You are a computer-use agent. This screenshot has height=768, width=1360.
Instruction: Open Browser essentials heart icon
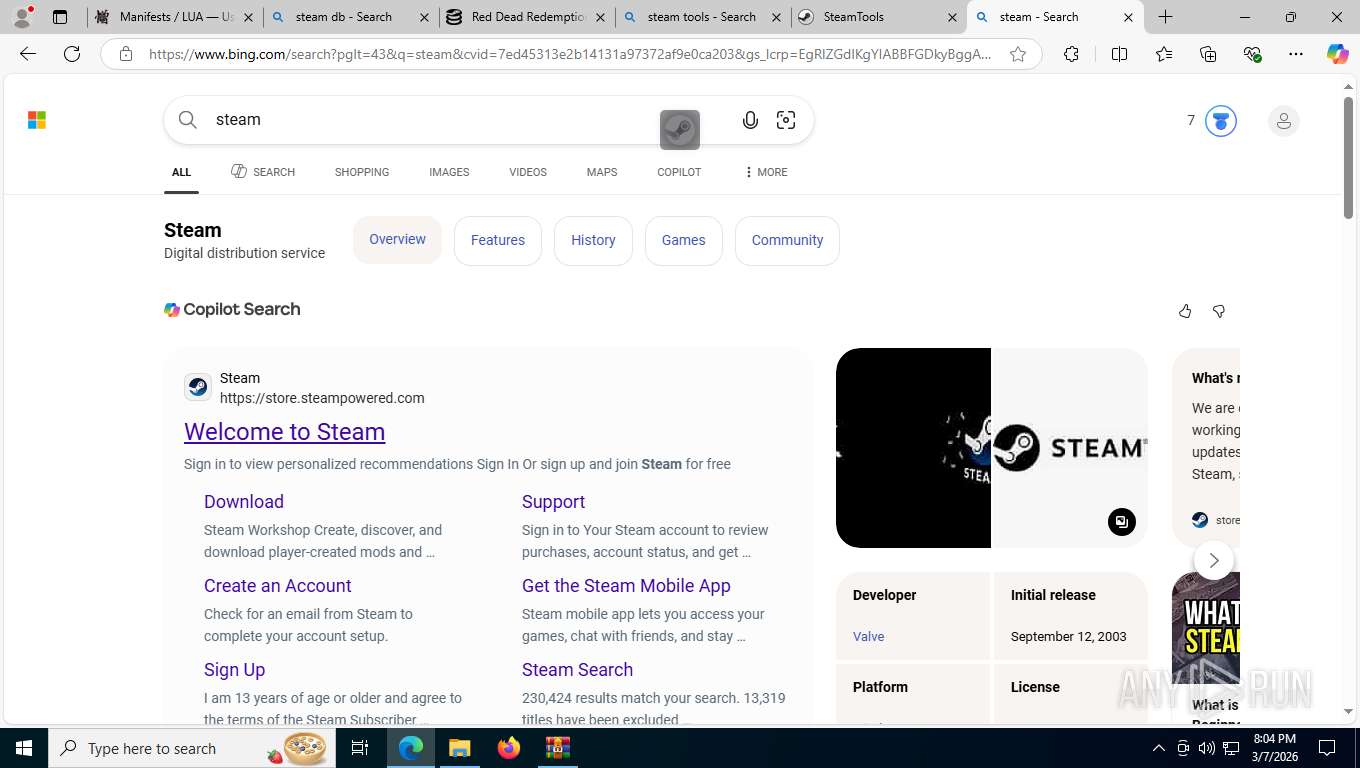(x=1252, y=54)
